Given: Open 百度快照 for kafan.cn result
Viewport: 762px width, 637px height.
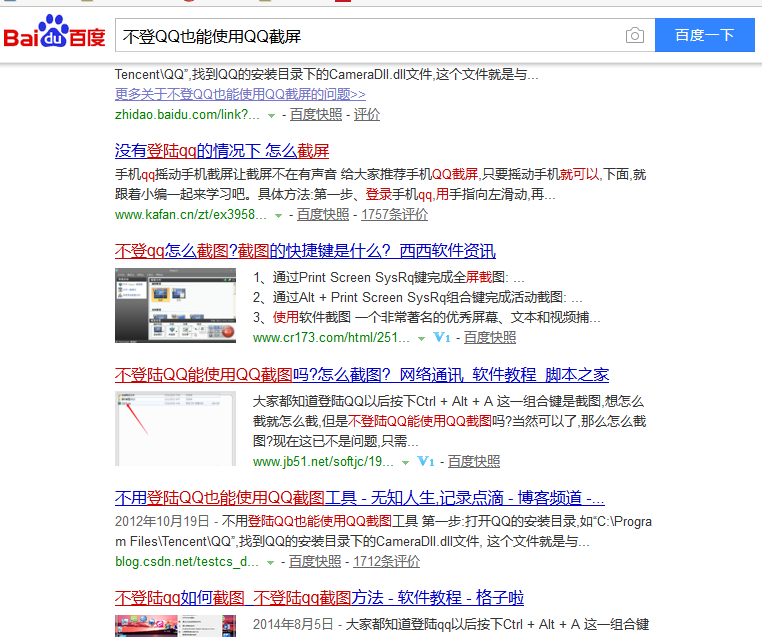Looking at the screenshot, I should (x=323, y=214).
